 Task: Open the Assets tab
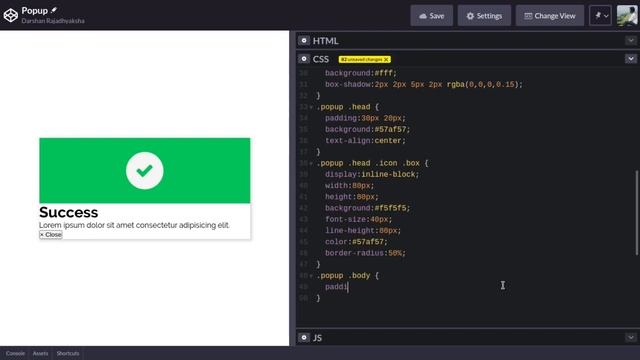point(40,353)
